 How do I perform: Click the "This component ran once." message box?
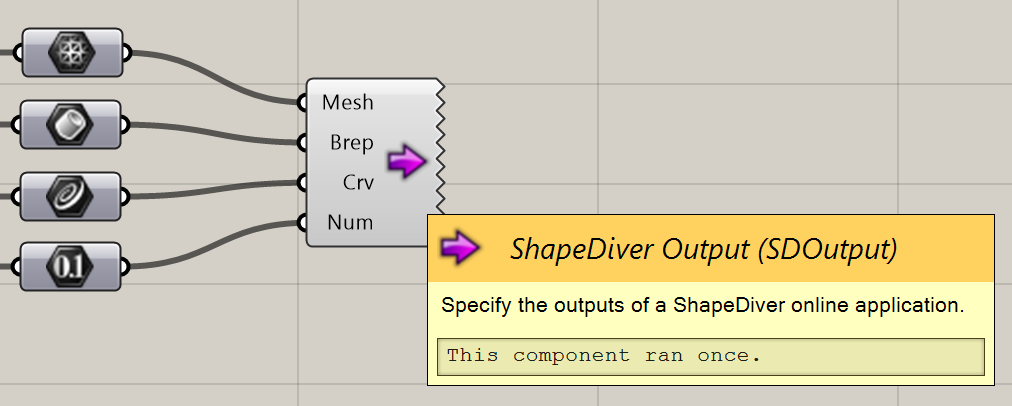711,356
